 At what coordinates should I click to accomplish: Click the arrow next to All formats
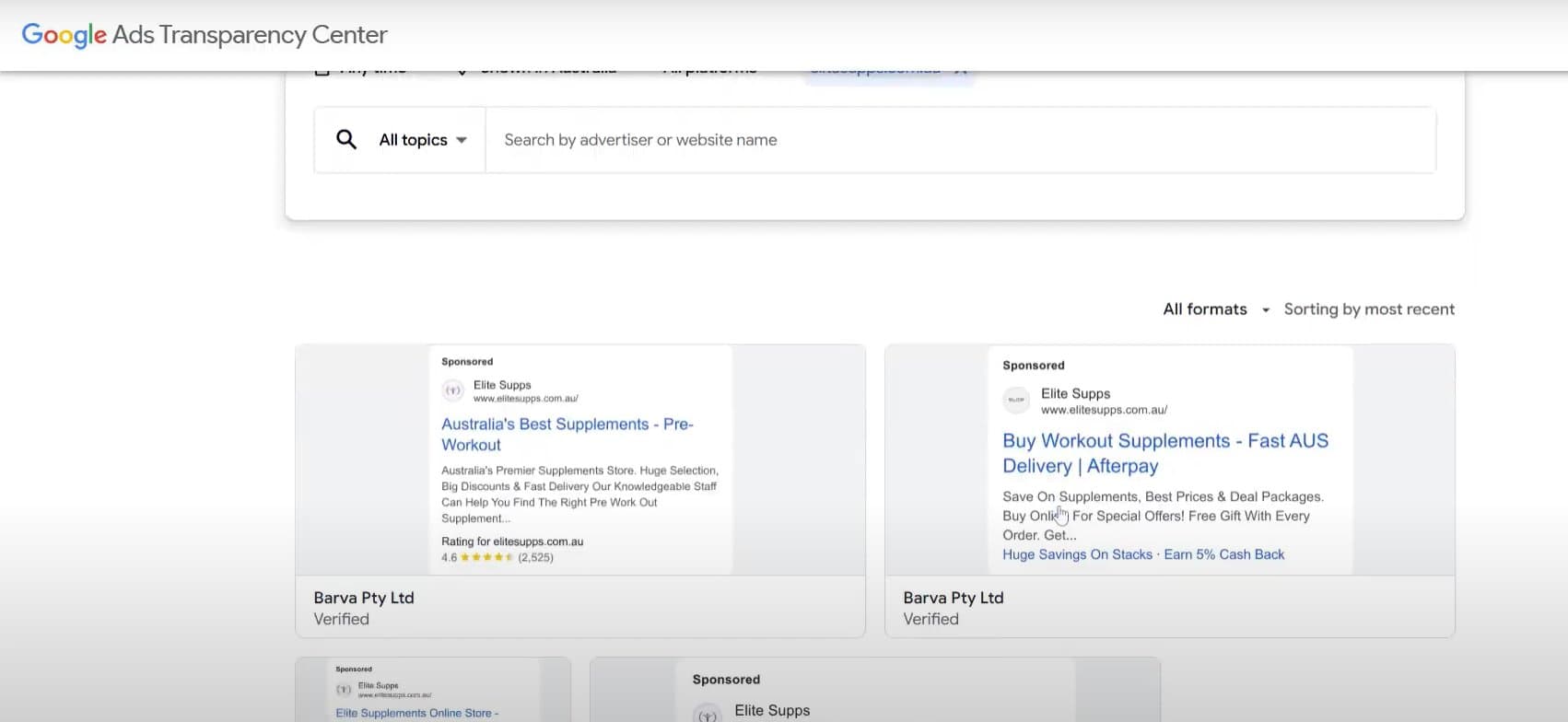(x=1266, y=310)
